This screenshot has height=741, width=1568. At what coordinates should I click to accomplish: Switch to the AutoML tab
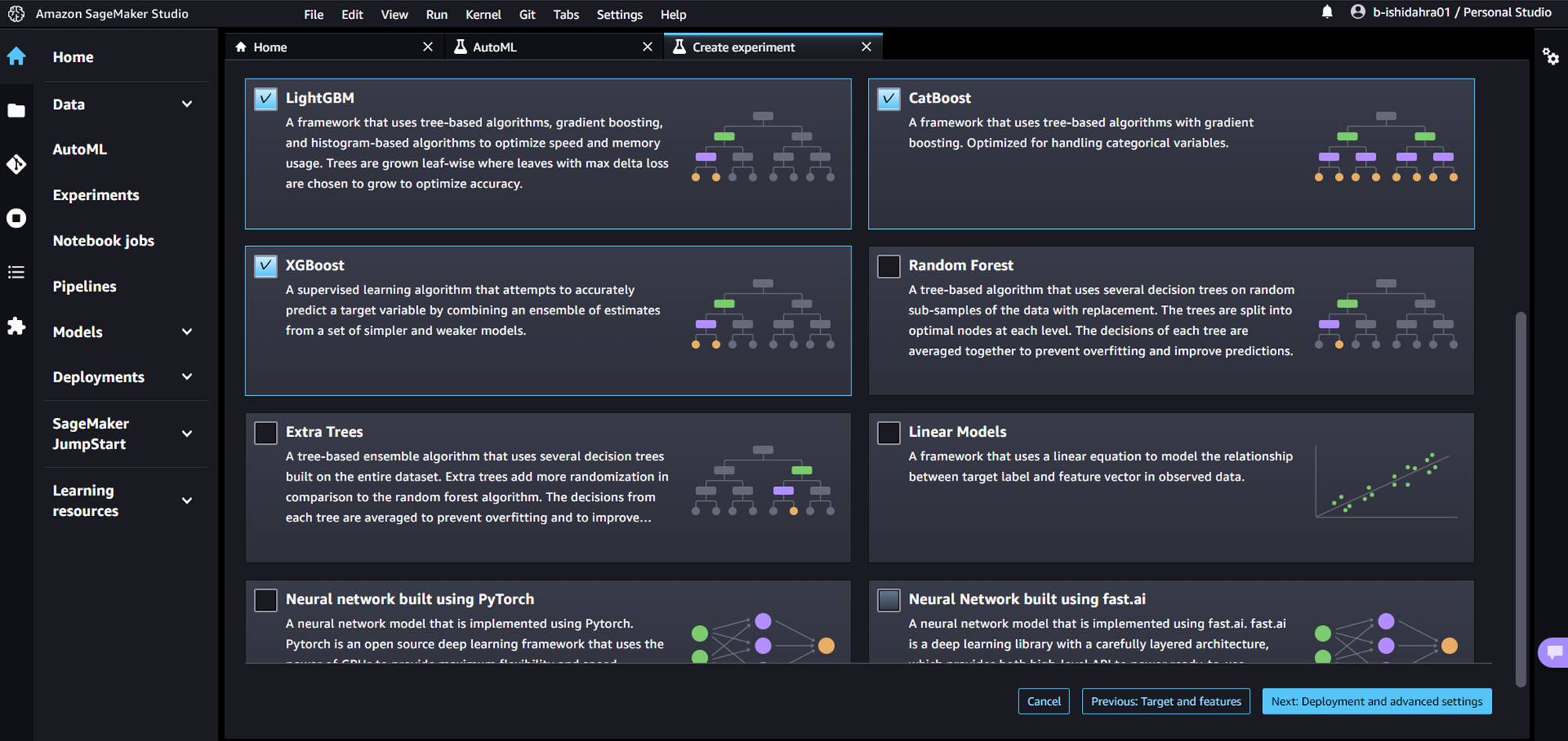495,47
